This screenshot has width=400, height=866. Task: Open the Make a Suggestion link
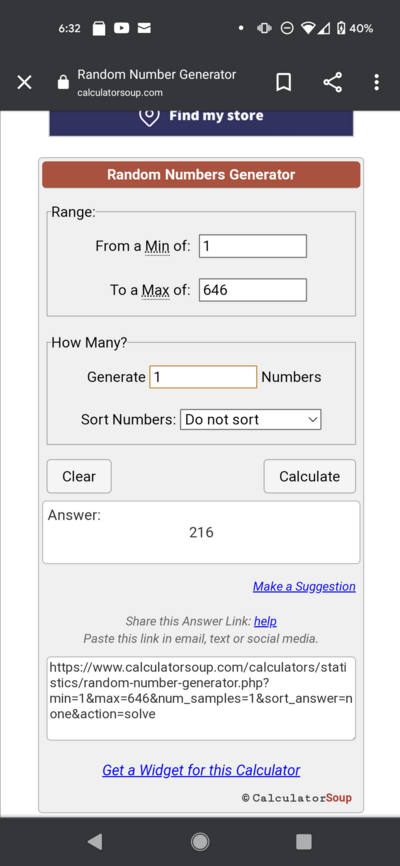pos(304,587)
